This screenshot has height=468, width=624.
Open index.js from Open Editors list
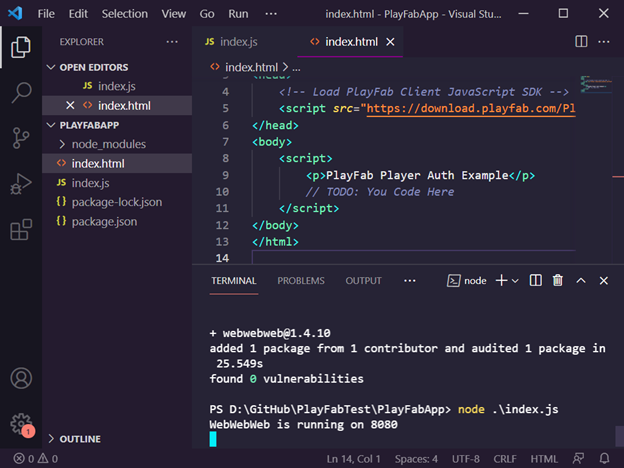point(117,86)
